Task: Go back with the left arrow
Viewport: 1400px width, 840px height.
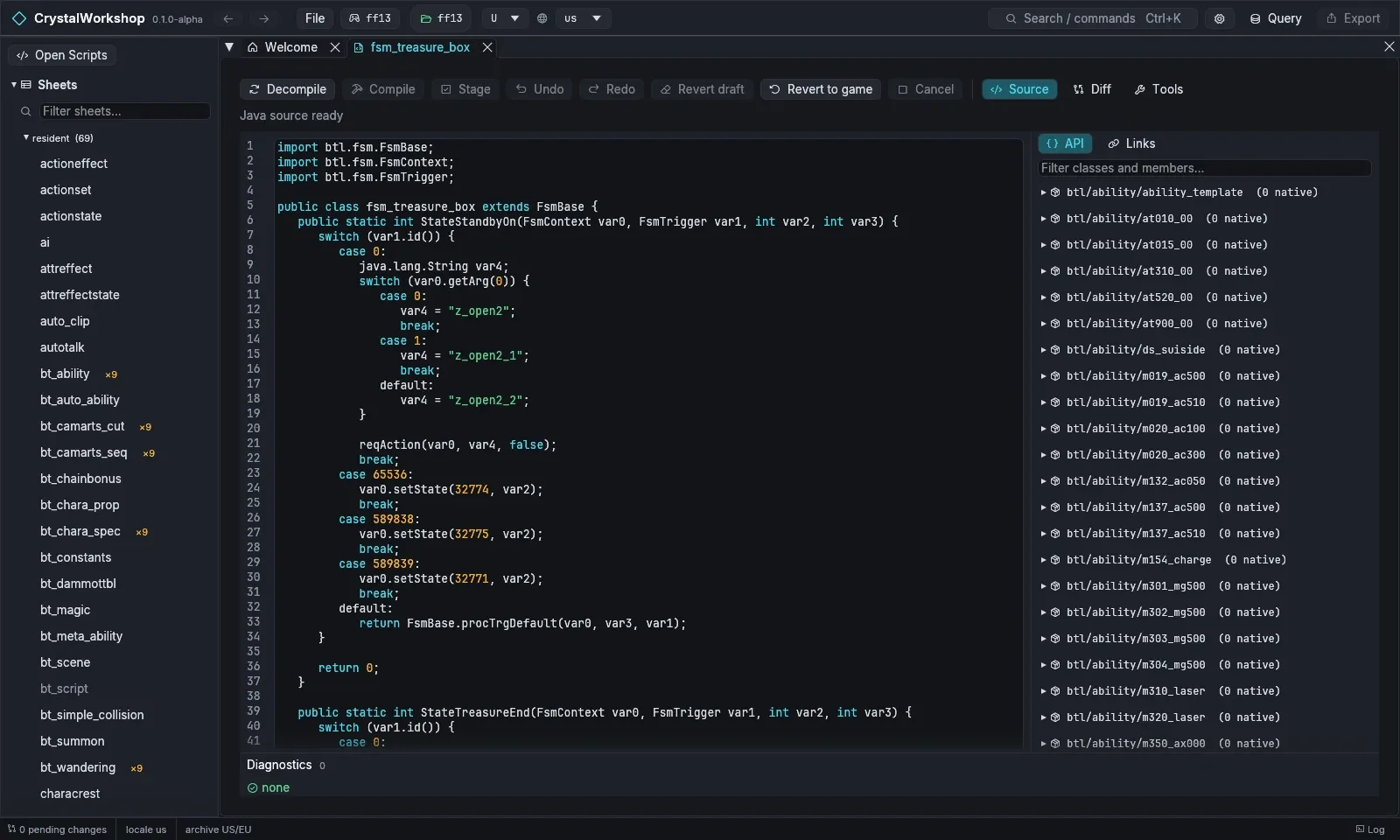Action: coord(228,18)
